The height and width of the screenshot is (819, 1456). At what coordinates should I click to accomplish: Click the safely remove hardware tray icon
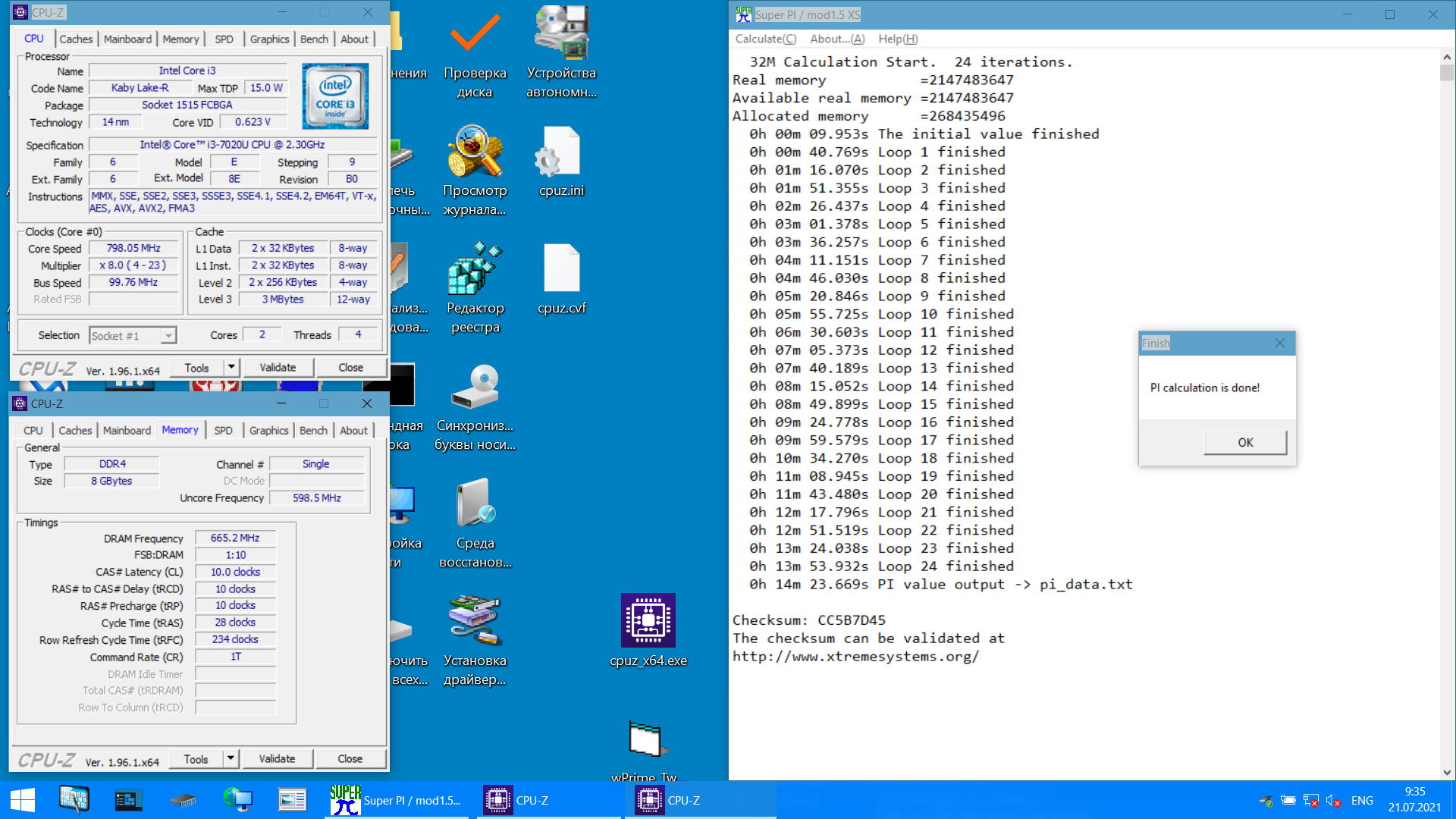point(1266,801)
